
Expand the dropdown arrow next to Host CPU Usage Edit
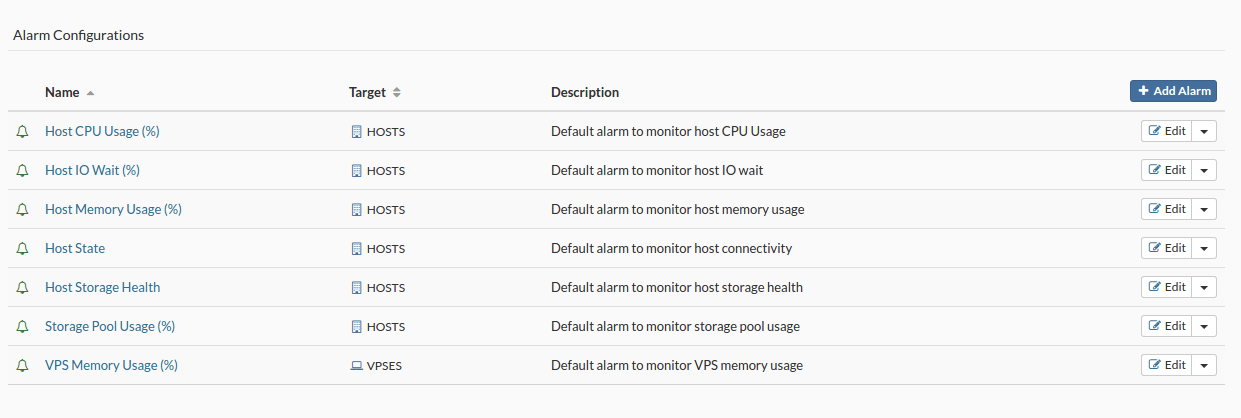coord(1204,131)
